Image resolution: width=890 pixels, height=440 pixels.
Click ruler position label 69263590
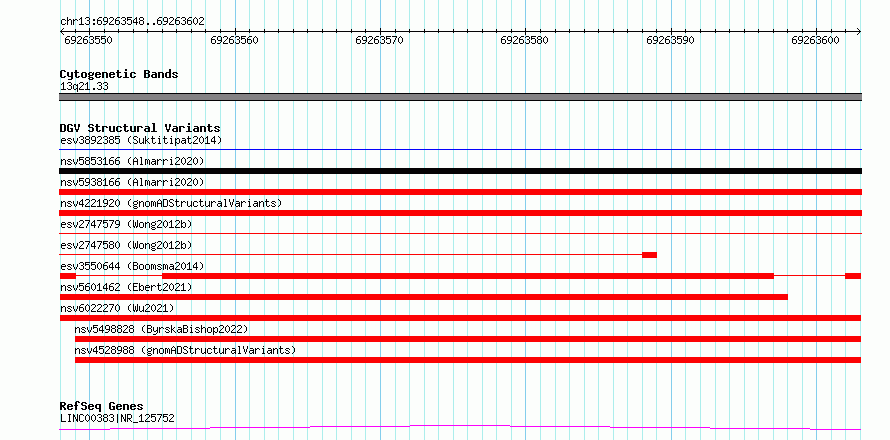pos(670,40)
